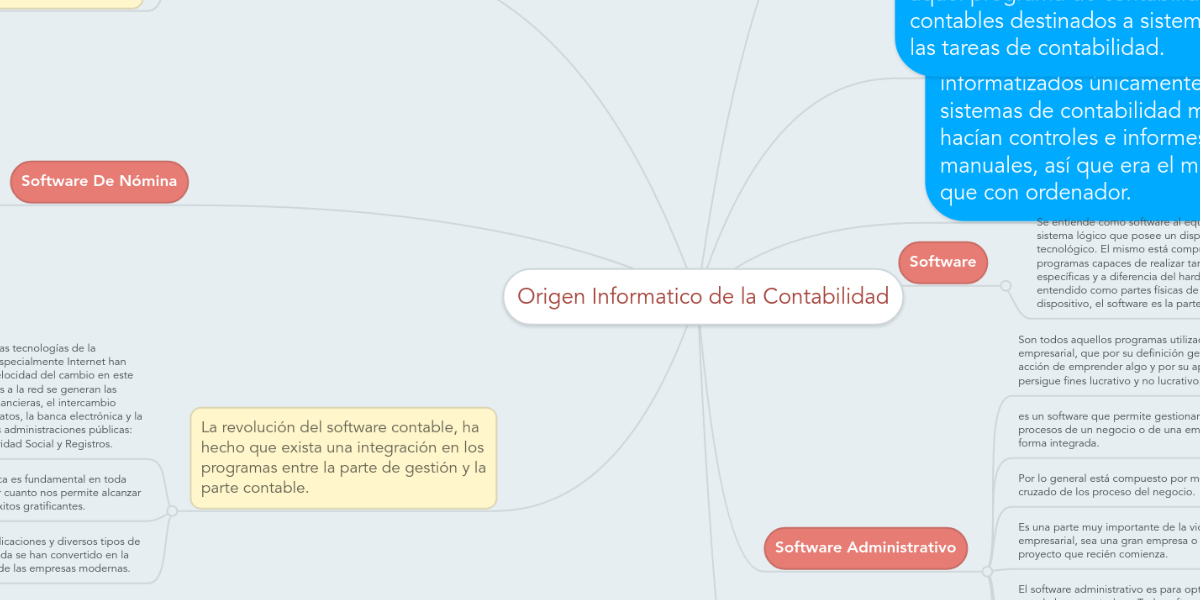Collapse the branch circle beside Software node
1200x600 pixels.
(x=1005, y=285)
